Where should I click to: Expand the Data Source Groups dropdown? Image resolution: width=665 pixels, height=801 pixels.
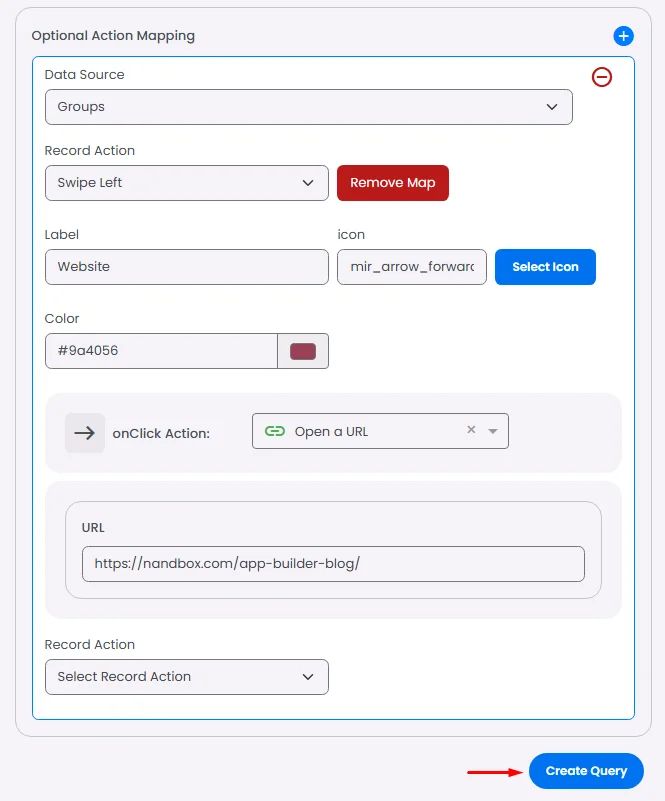click(308, 107)
